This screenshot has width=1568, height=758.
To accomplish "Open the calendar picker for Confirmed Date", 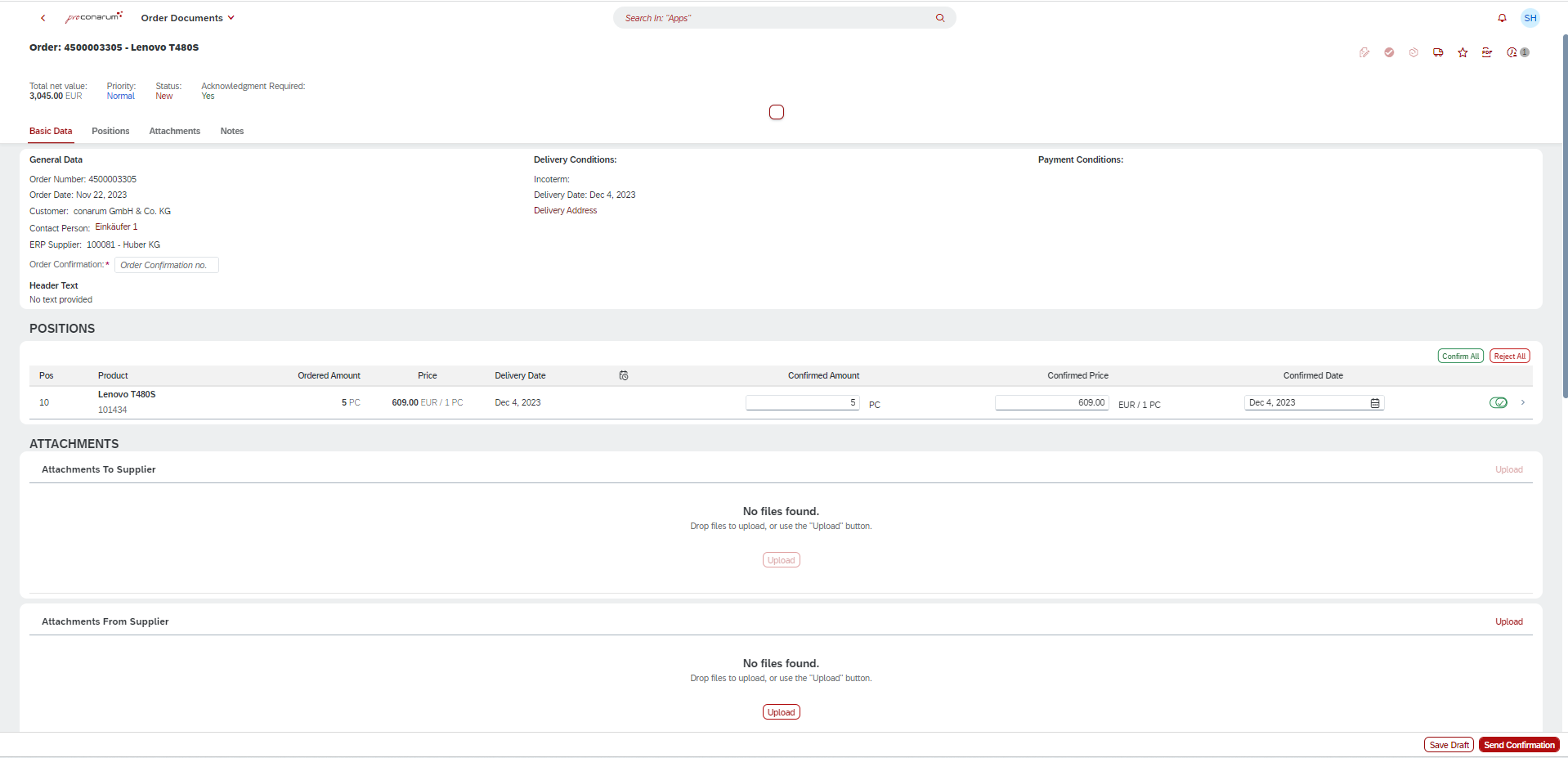I will point(1375,402).
